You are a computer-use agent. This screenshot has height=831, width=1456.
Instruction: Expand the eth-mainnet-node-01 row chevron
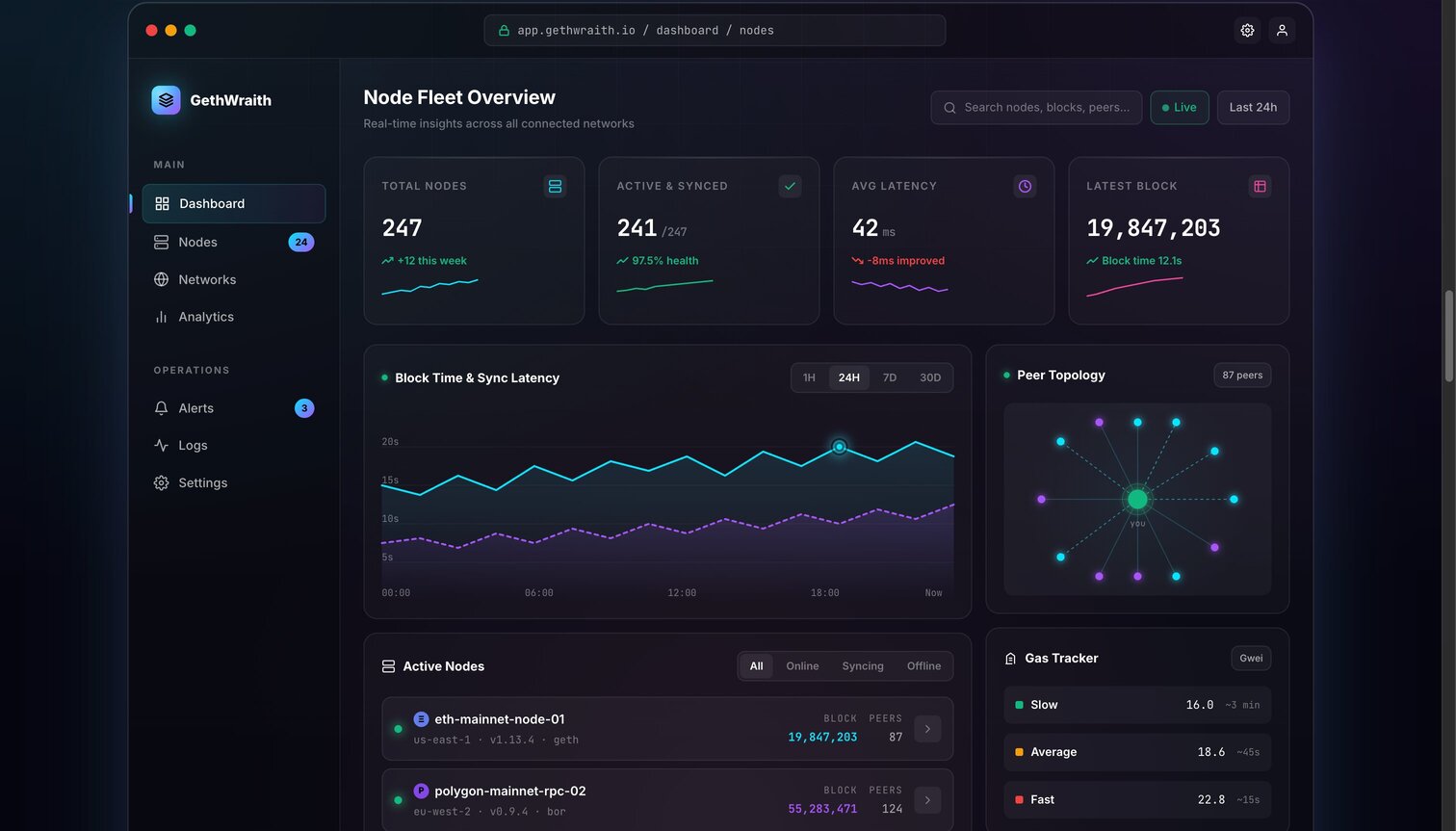[x=927, y=729]
